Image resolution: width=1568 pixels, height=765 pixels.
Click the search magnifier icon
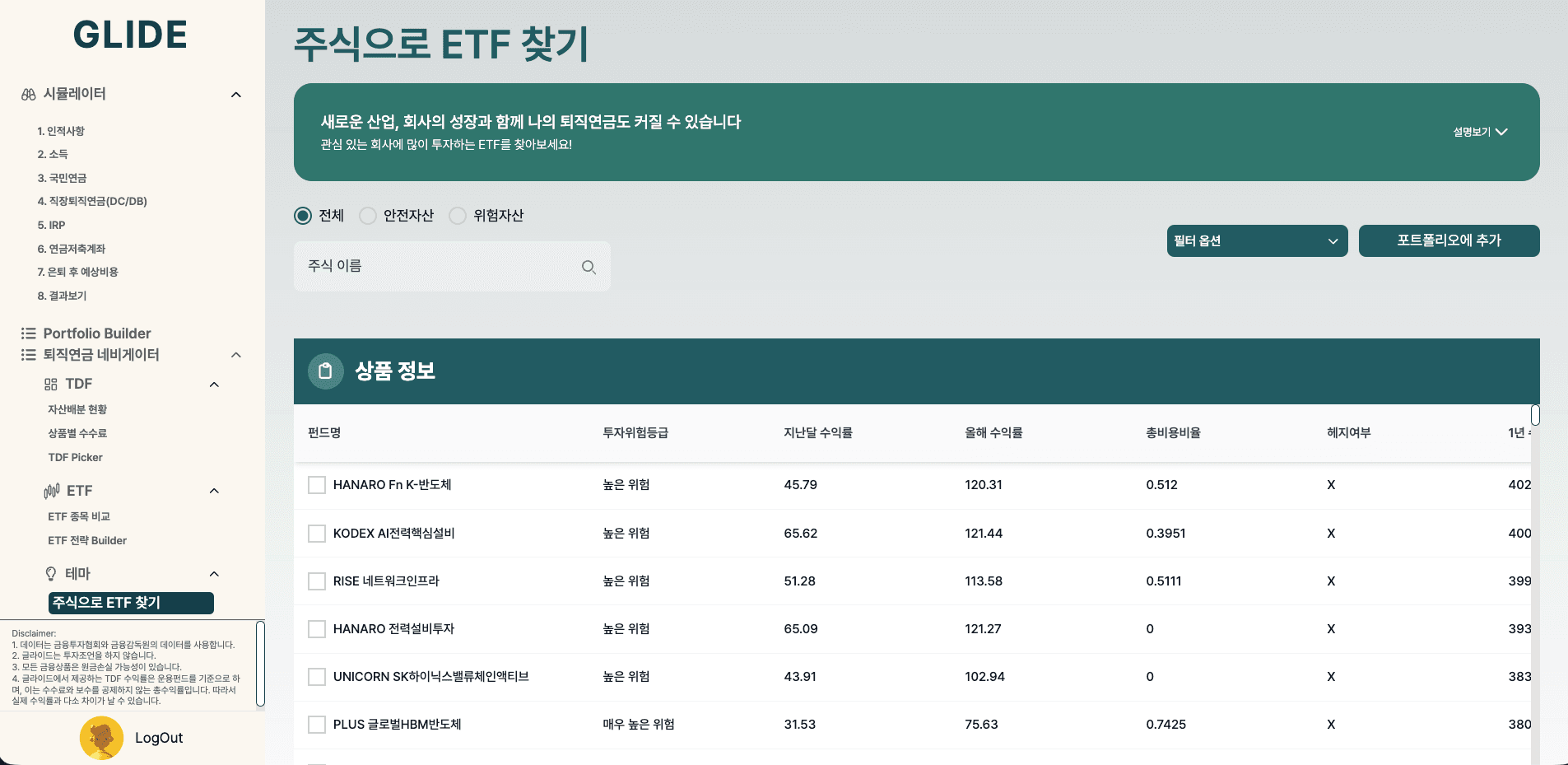point(589,267)
